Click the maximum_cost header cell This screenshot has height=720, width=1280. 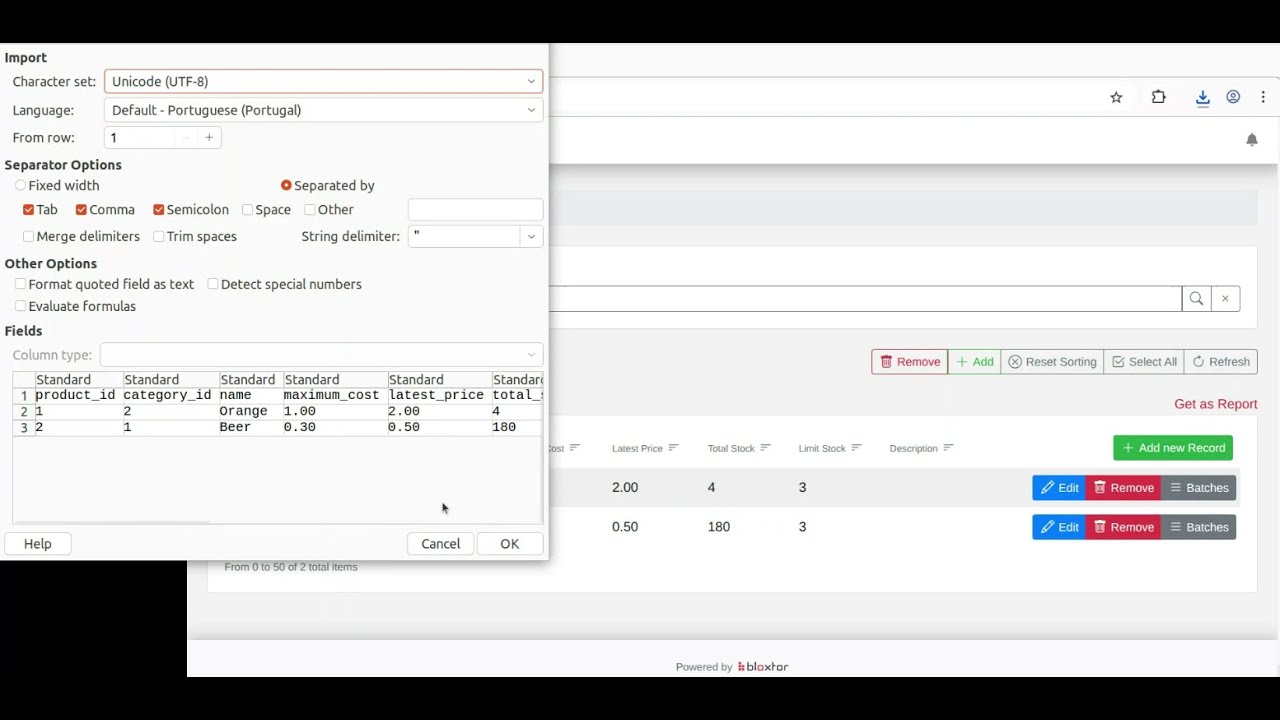pos(335,395)
